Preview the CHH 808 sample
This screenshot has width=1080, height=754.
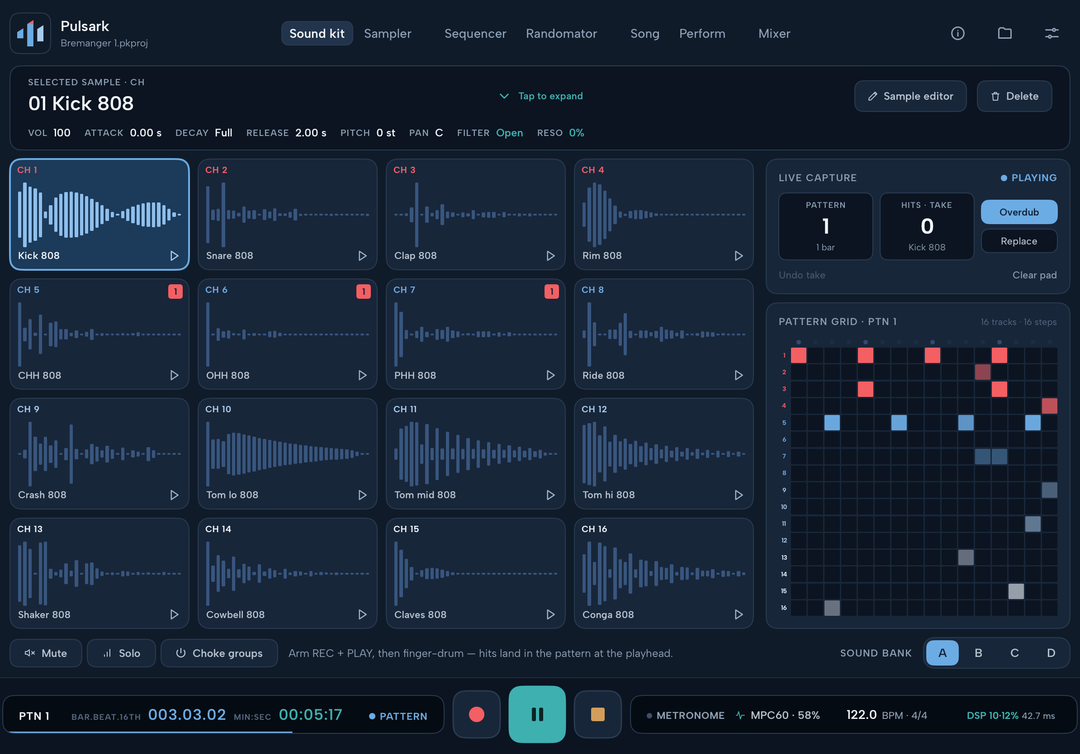174,375
